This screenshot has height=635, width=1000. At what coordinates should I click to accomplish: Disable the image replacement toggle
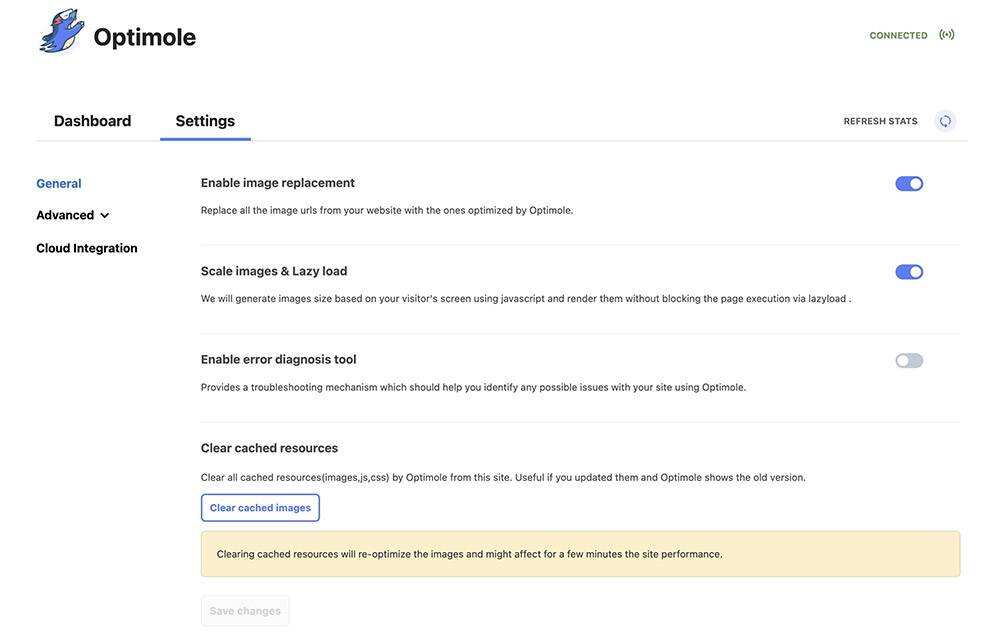[x=909, y=184]
